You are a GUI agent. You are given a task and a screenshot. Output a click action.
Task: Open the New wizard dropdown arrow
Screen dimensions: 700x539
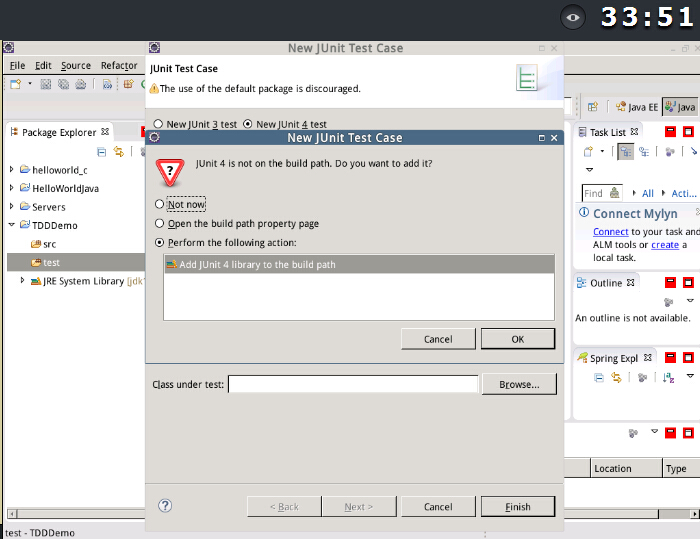pyautogui.click(x=30, y=84)
